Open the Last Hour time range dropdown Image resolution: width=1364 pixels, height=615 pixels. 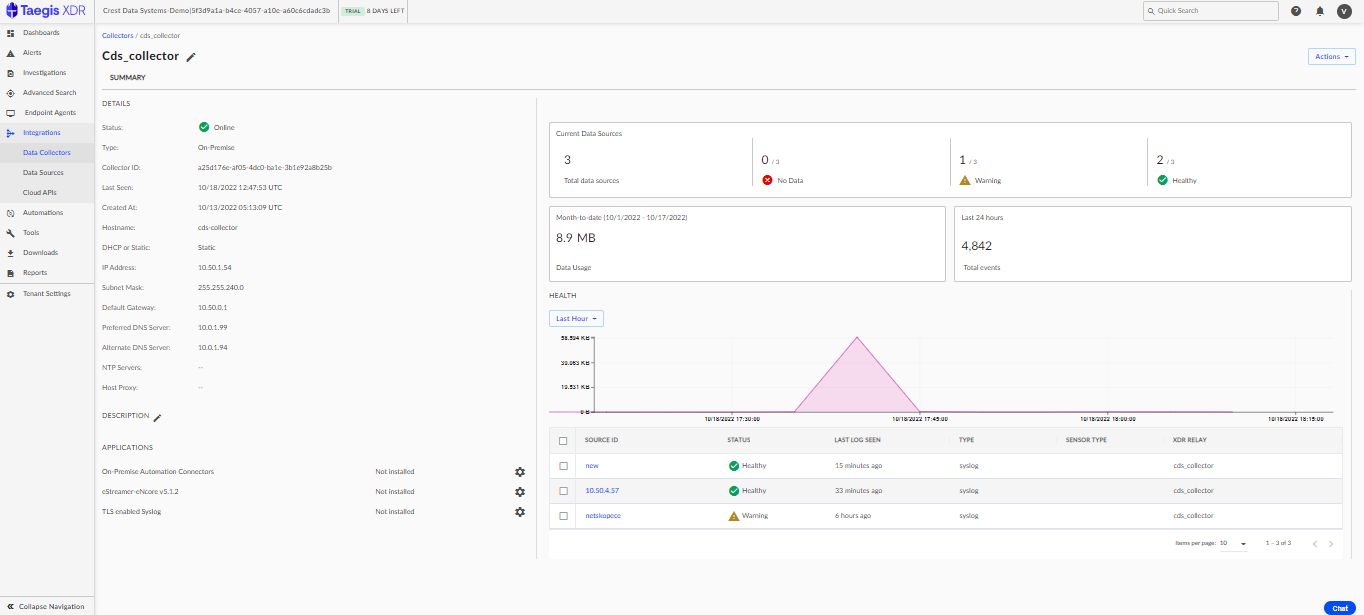576,317
